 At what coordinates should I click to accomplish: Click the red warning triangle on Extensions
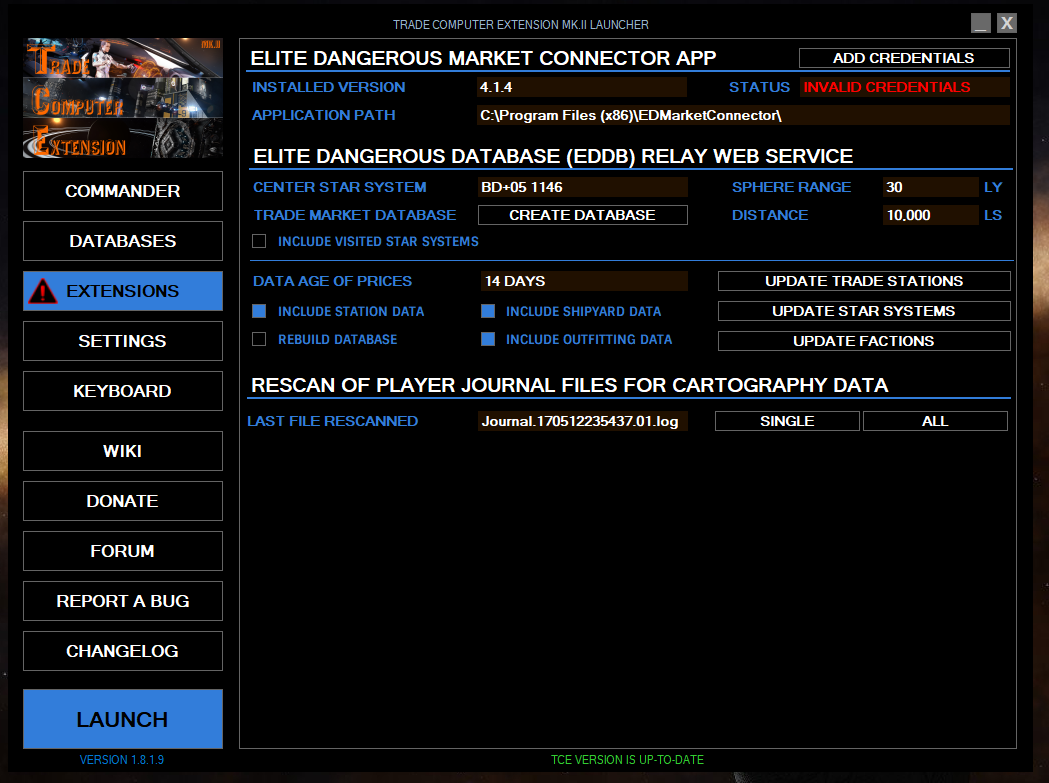tap(43, 291)
